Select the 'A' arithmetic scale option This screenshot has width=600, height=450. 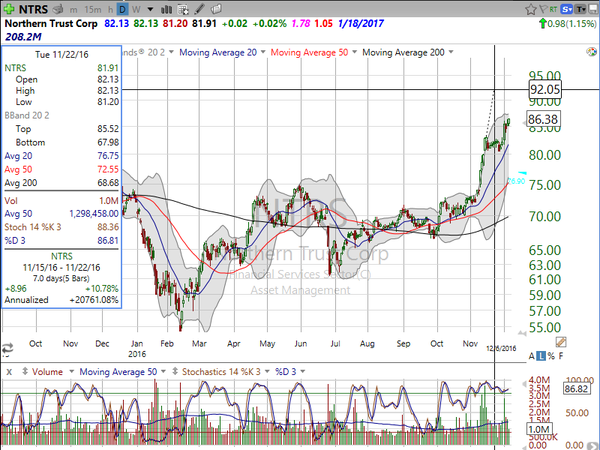pos(532,356)
